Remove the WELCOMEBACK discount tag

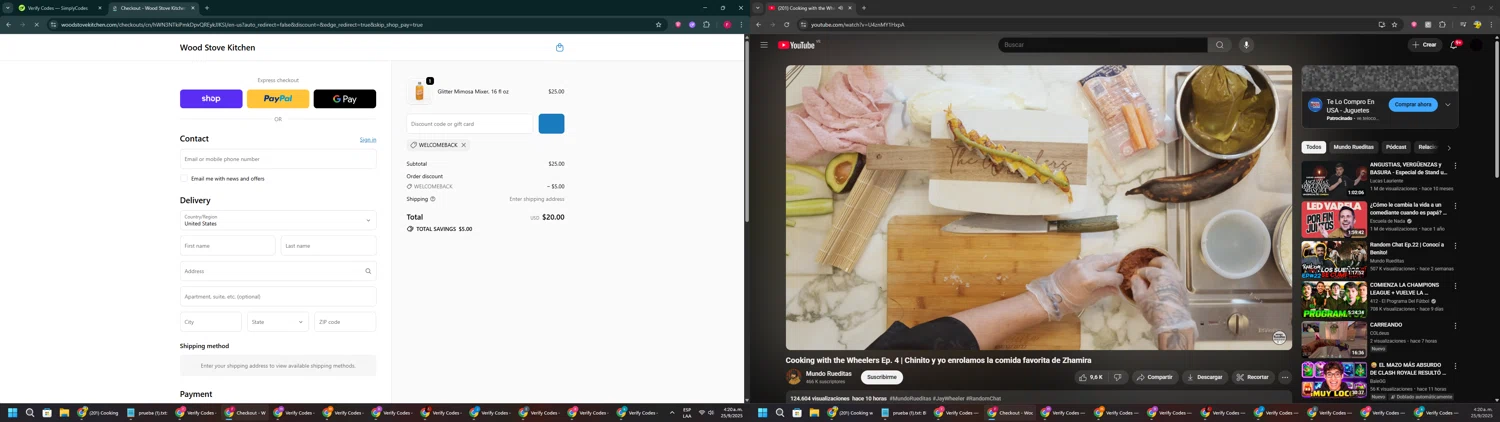tap(464, 145)
